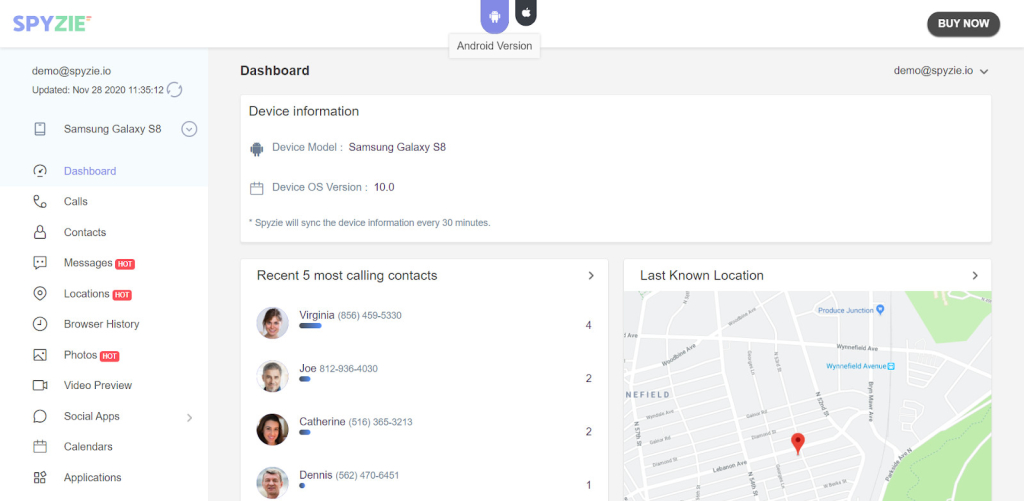Click the Browser History clock icon

point(40,324)
